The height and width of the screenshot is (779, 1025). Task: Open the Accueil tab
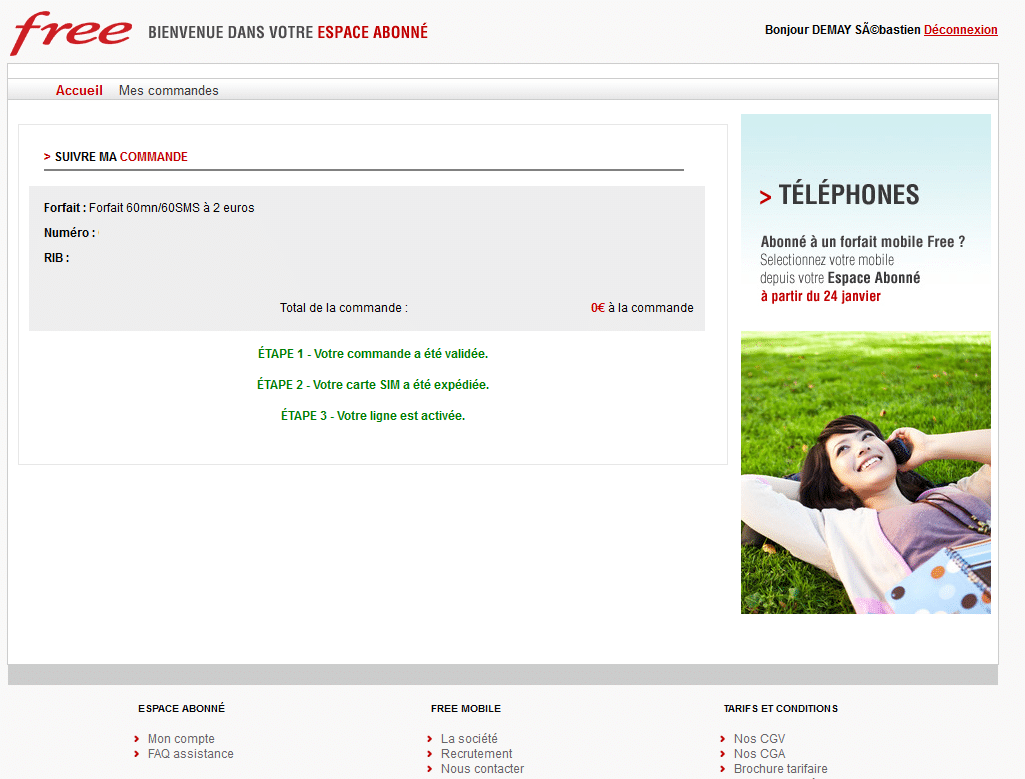79,90
